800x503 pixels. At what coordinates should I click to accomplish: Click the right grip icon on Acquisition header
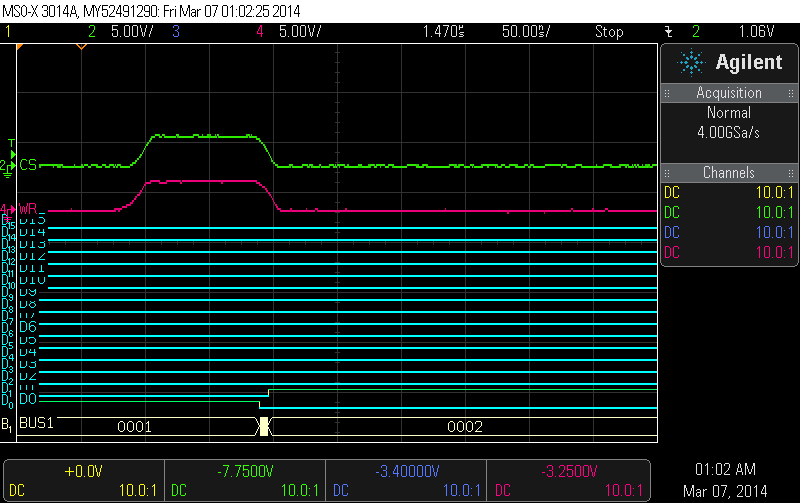[791, 93]
